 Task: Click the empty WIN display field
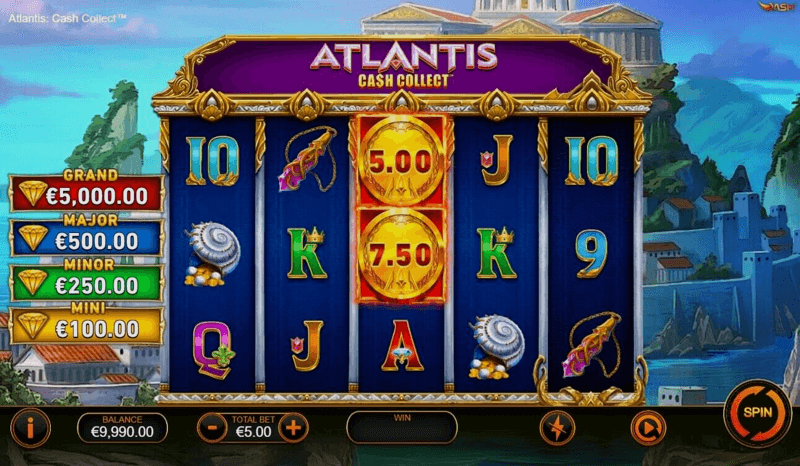[402, 428]
